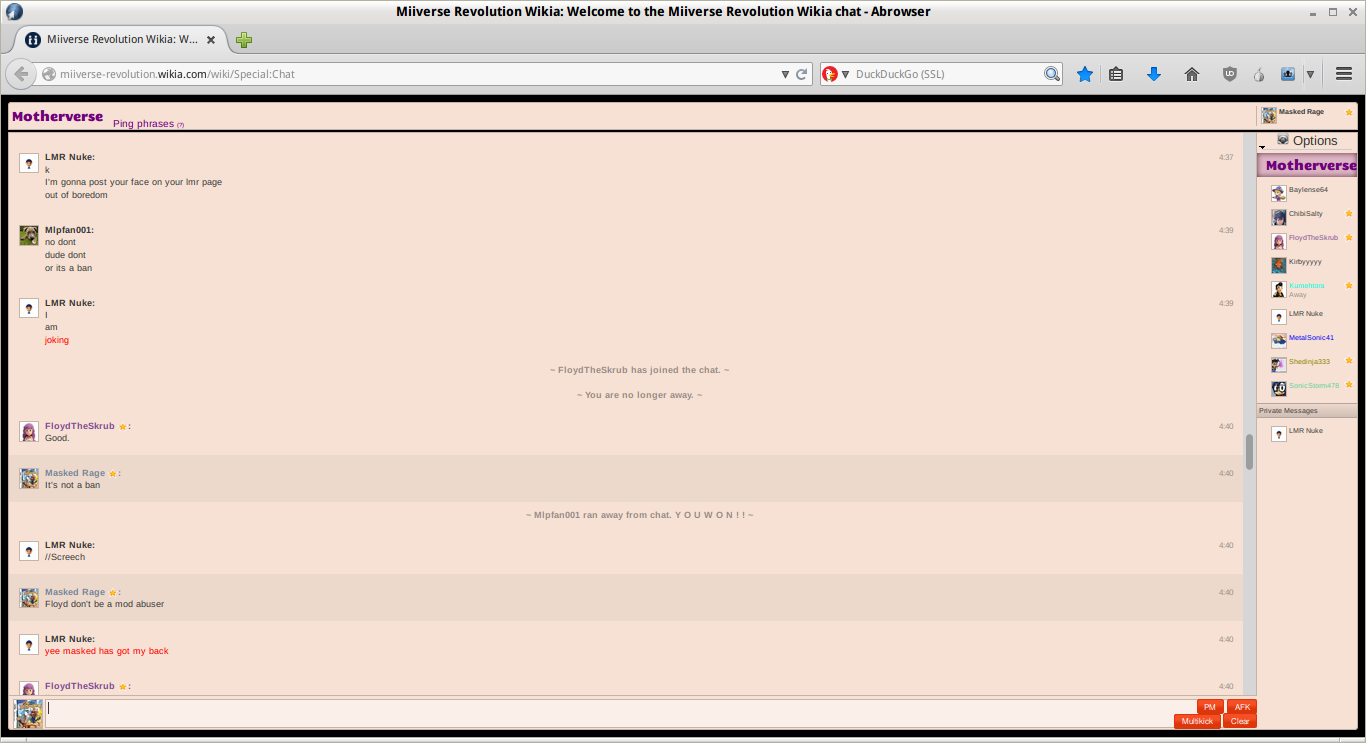Go to the Home page icon
The image size is (1366, 743).
[x=1192, y=74]
